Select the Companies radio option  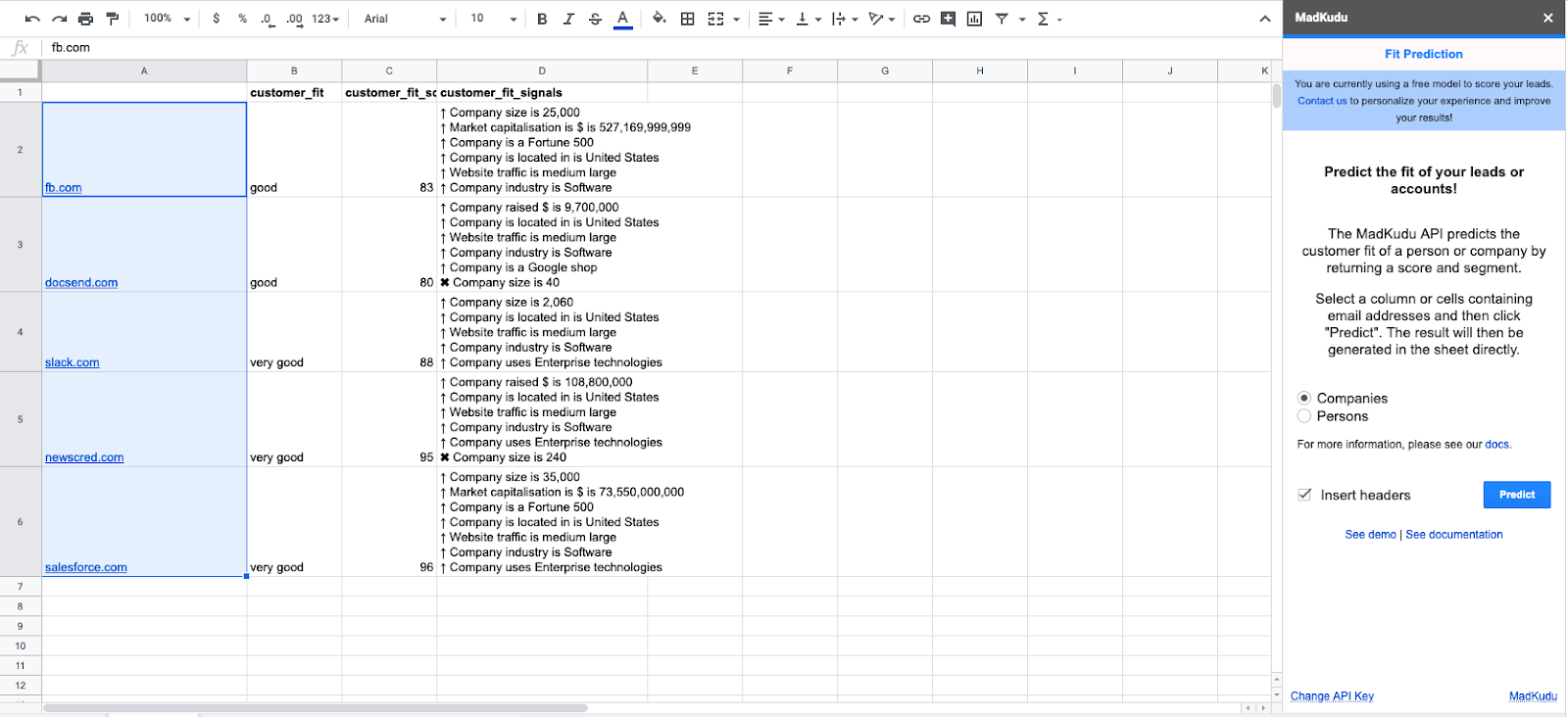tap(1304, 398)
